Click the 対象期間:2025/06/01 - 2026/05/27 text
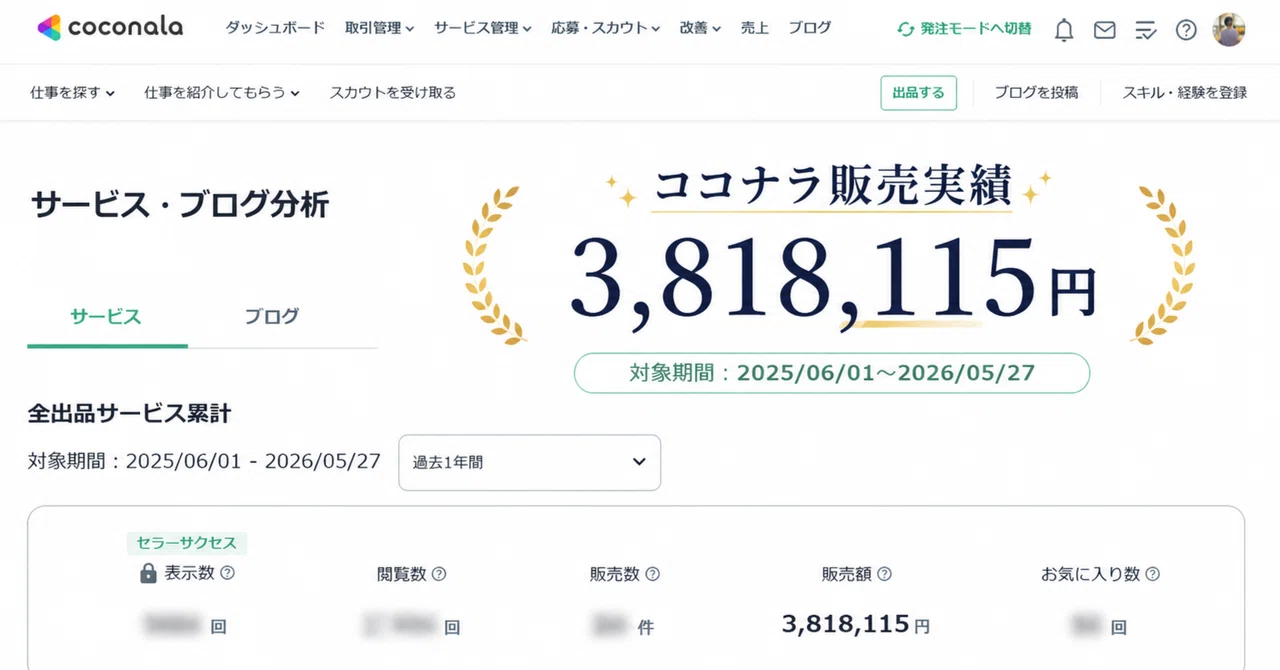This screenshot has height=670, width=1280. [204, 461]
